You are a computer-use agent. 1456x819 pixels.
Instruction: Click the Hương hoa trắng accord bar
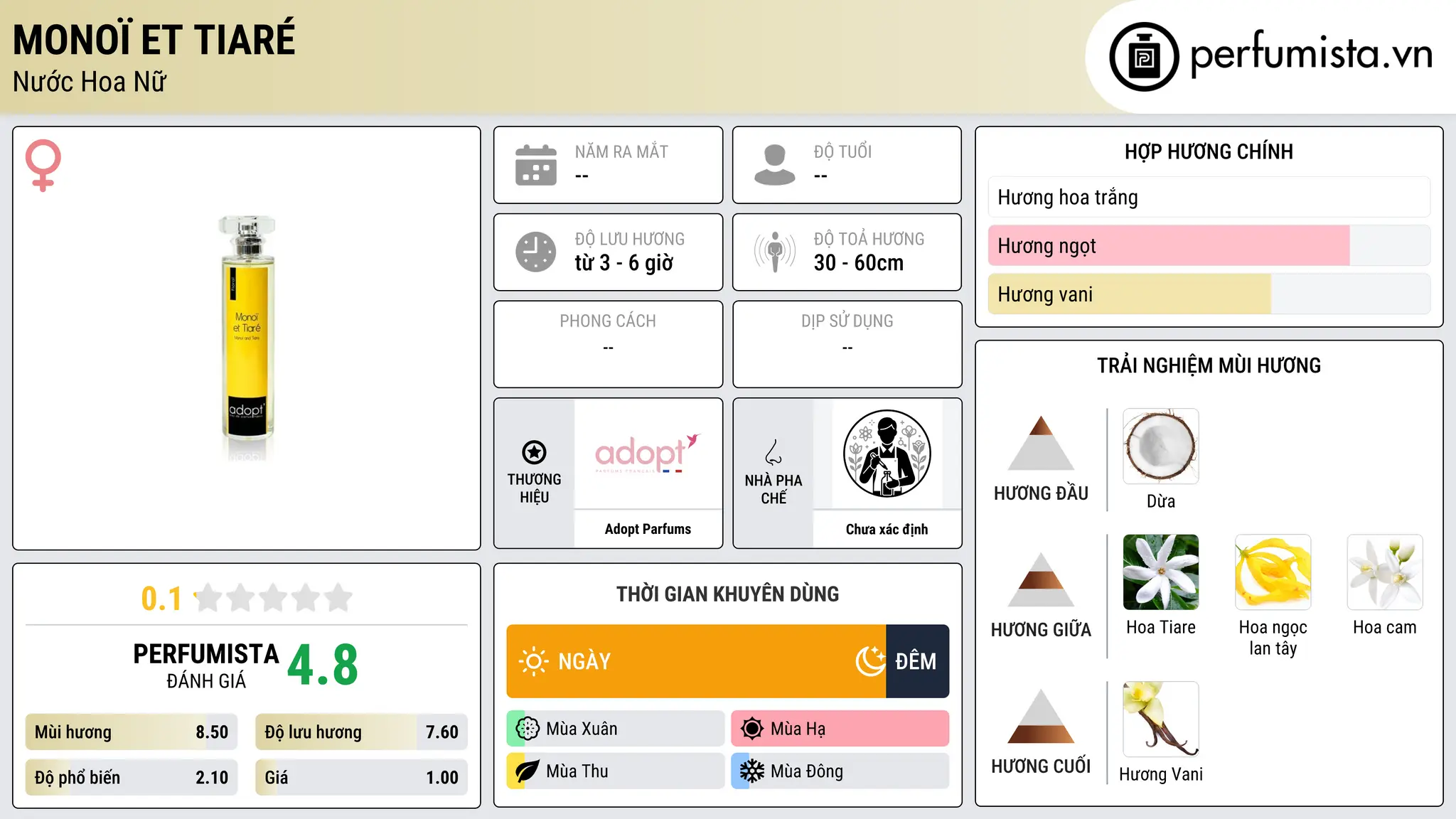pyautogui.click(x=1209, y=197)
